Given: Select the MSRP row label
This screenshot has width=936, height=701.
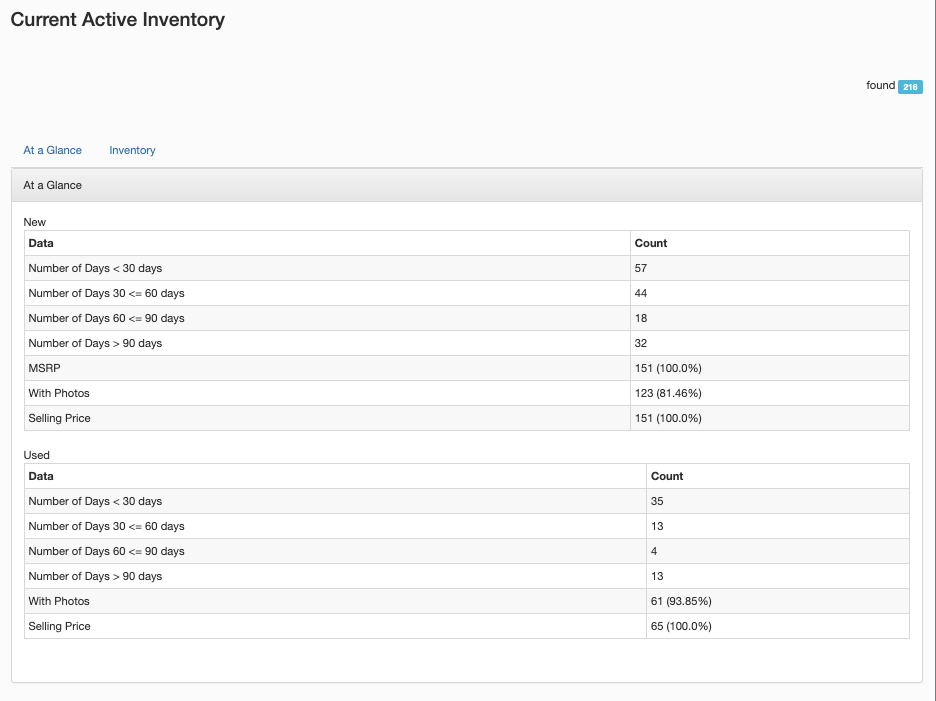Looking at the screenshot, I should click(42, 368).
